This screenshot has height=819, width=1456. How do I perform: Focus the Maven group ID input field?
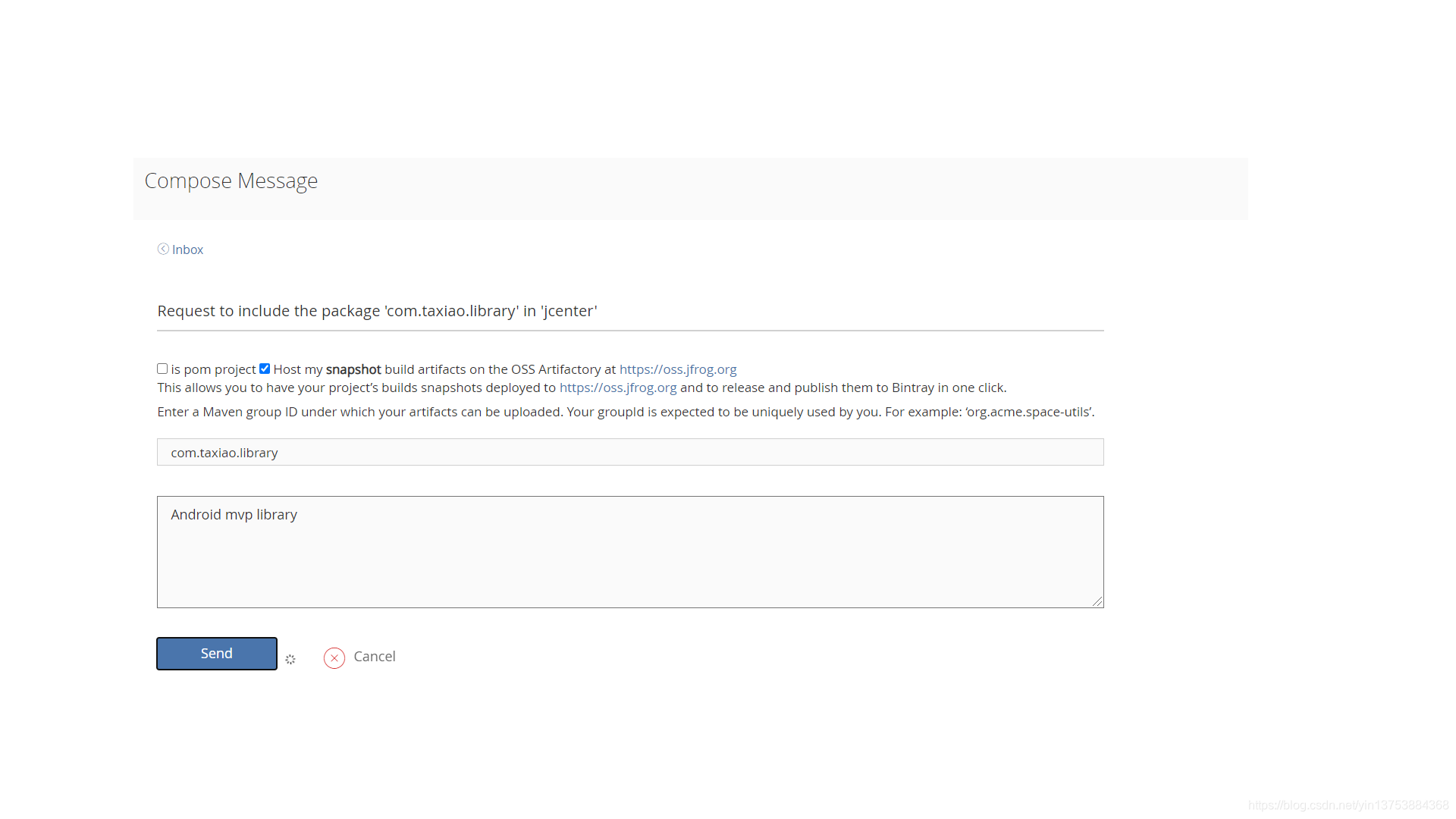(x=629, y=452)
